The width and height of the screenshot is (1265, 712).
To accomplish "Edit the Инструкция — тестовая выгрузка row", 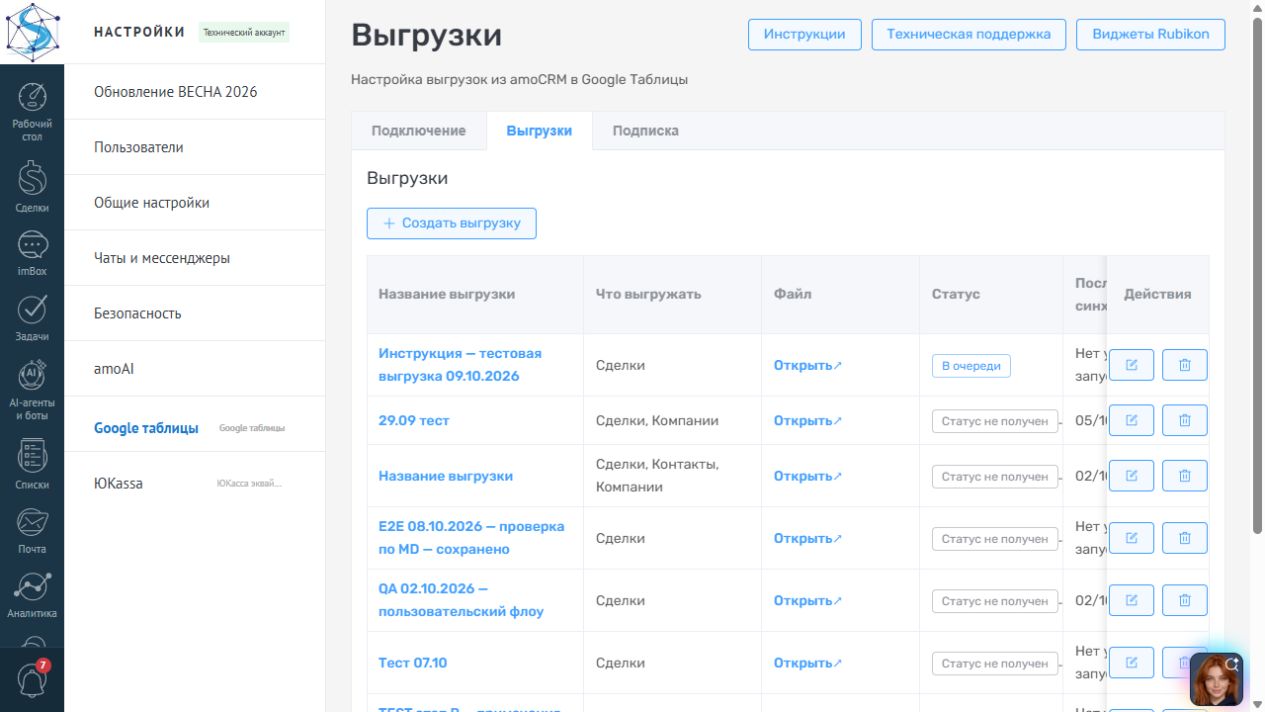I will (1132, 365).
